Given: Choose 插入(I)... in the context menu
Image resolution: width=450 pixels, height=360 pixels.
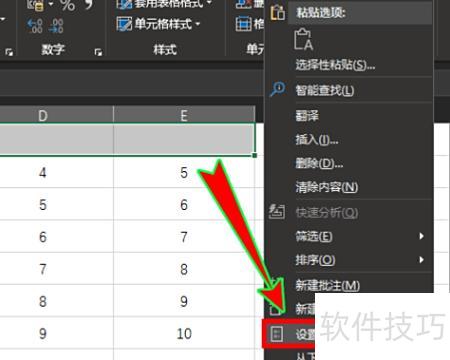Looking at the screenshot, I should coord(317,140).
